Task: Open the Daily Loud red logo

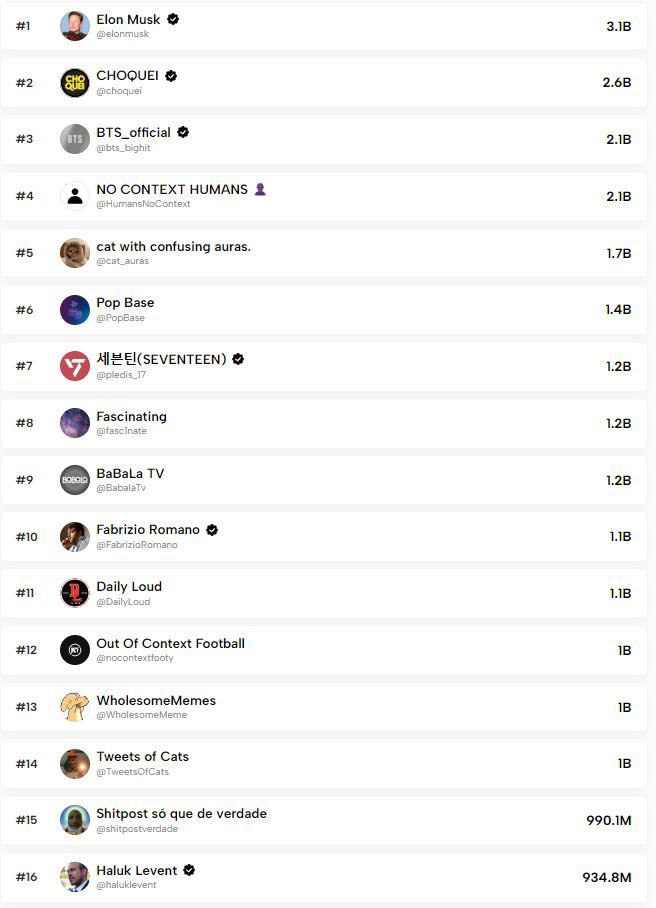Action: [x=75, y=593]
